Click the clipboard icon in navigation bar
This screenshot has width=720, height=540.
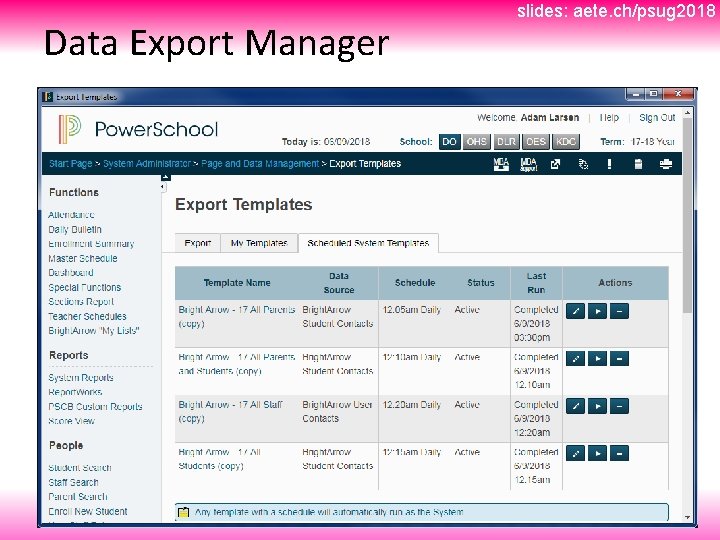point(638,164)
